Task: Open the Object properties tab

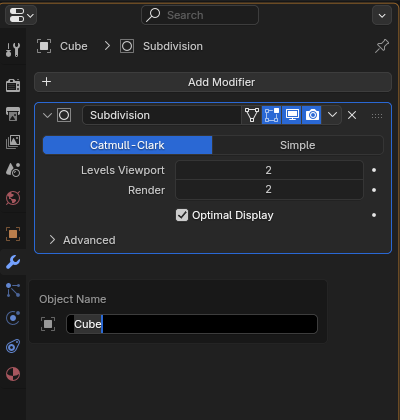Action: point(13,234)
